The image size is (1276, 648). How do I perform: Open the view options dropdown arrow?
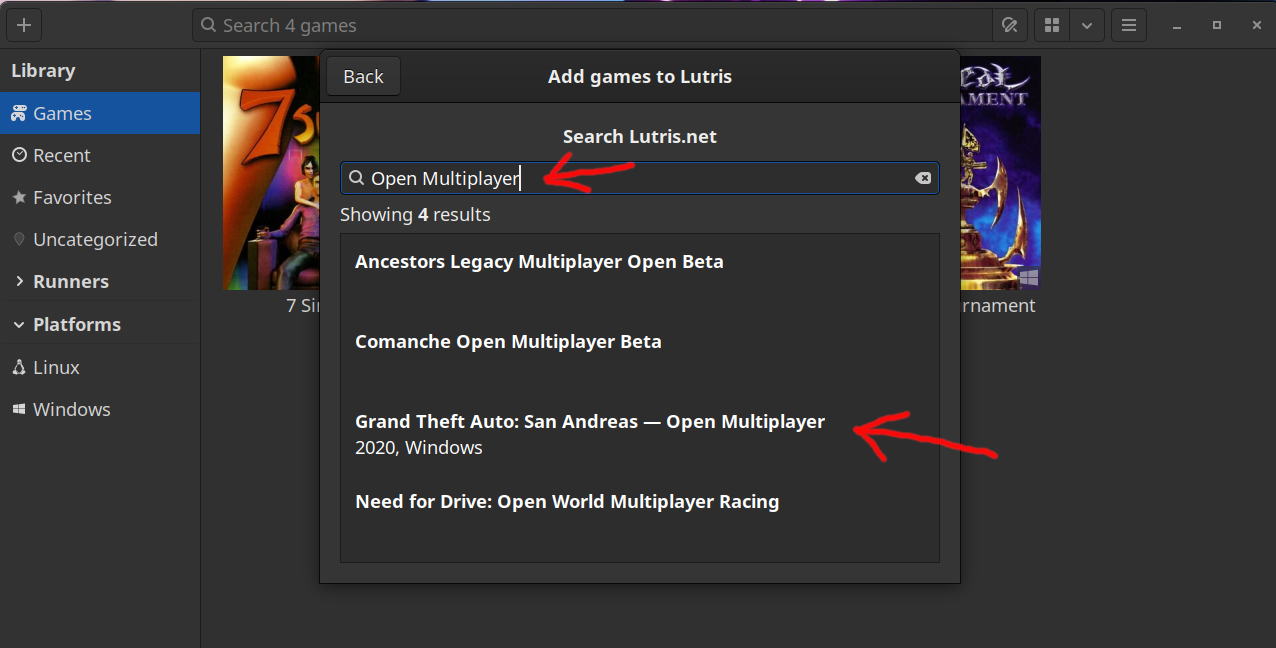coord(1087,25)
